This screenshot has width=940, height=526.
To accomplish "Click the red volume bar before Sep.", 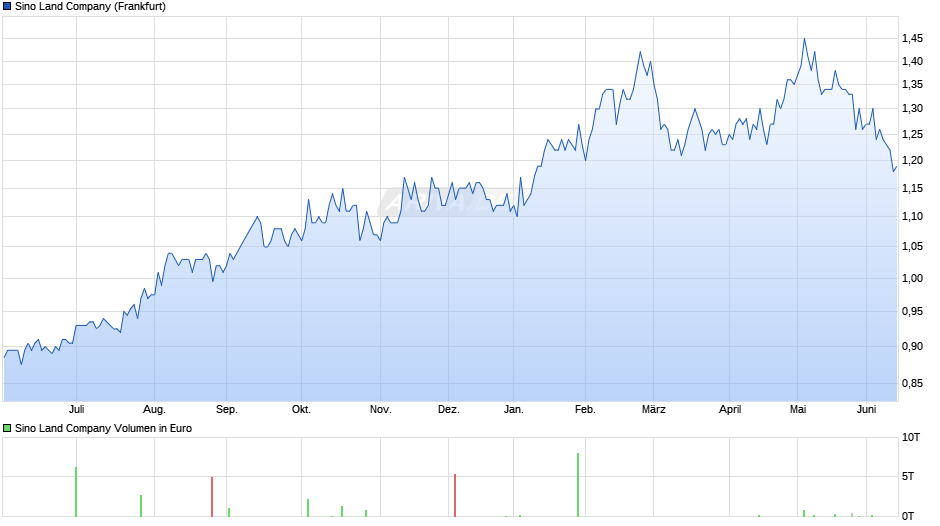I will pos(212,497).
